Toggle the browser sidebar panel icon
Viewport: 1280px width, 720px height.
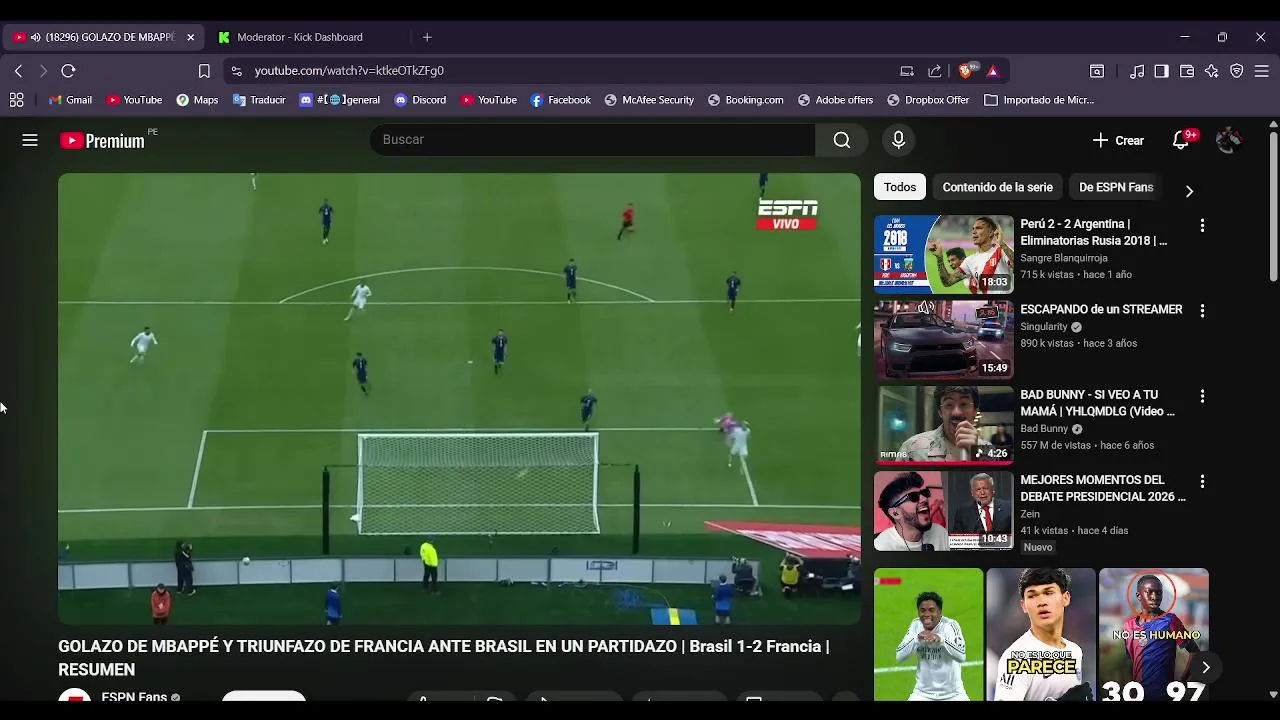tap(1161, 71)
